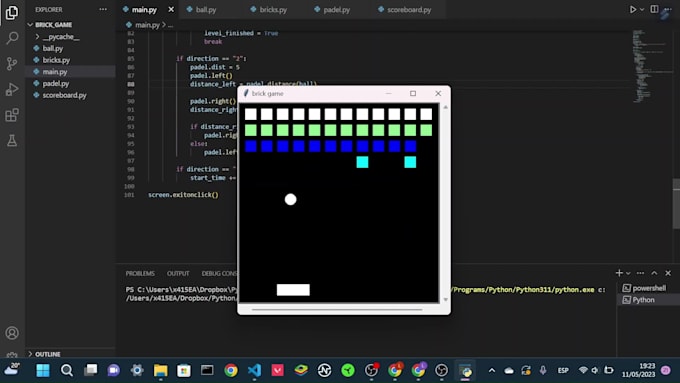This screenshot has width=680, height=383.
Task: Click the white paddle in game
Action: click(293, 290)
